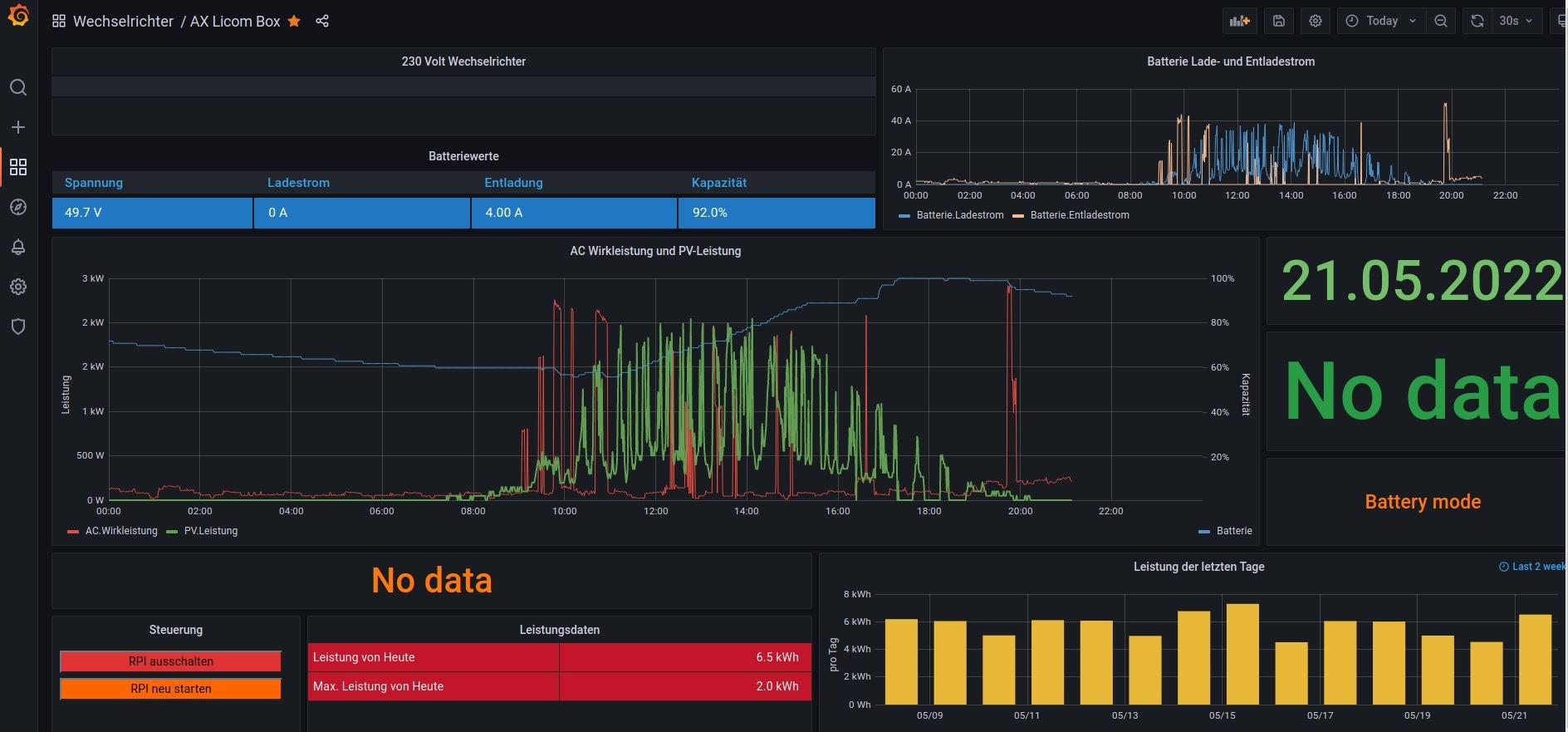
Task: Toggle the Batterie.Entladestrom legend series
Action: tap(1079, 215)
